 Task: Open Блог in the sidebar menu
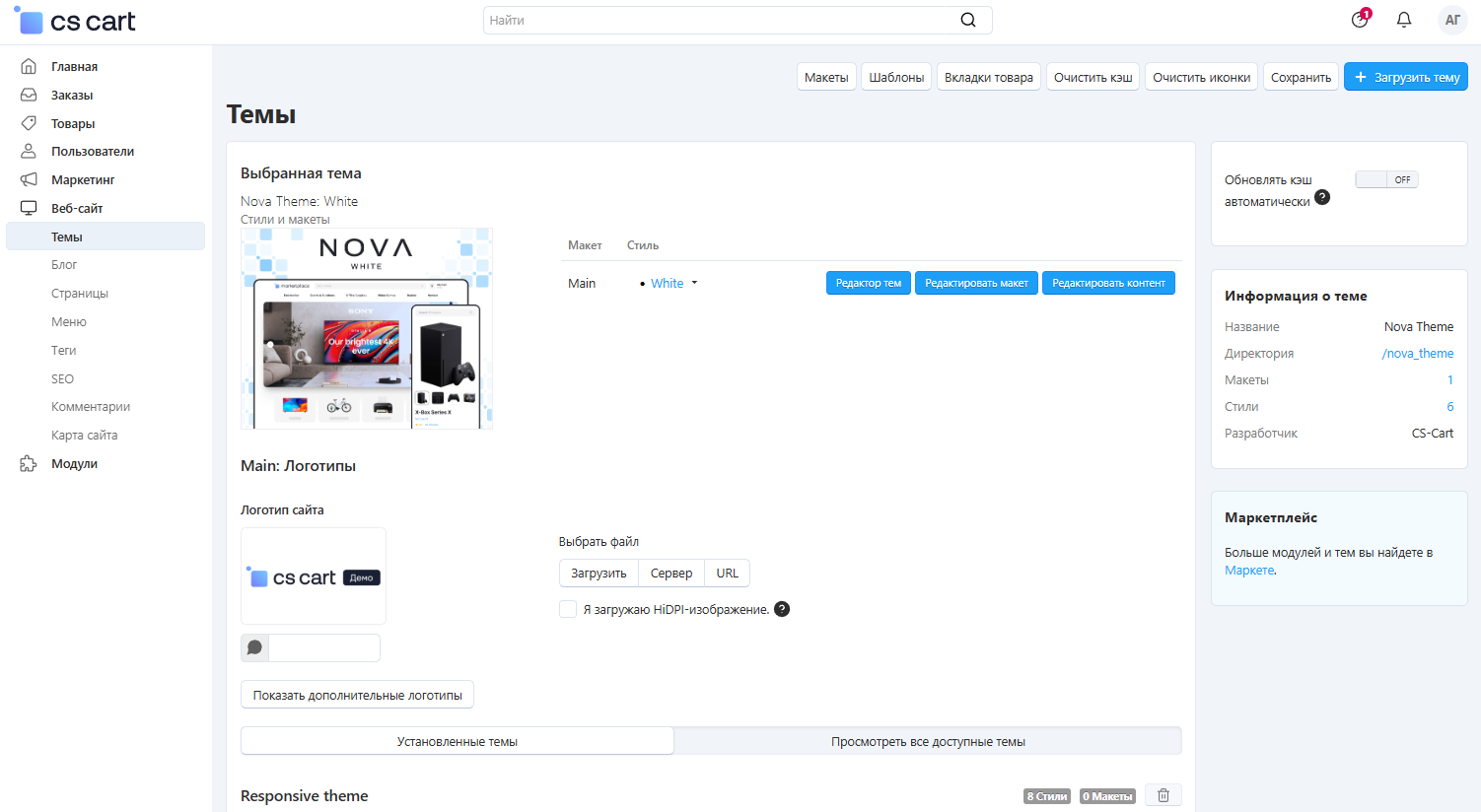64,264
